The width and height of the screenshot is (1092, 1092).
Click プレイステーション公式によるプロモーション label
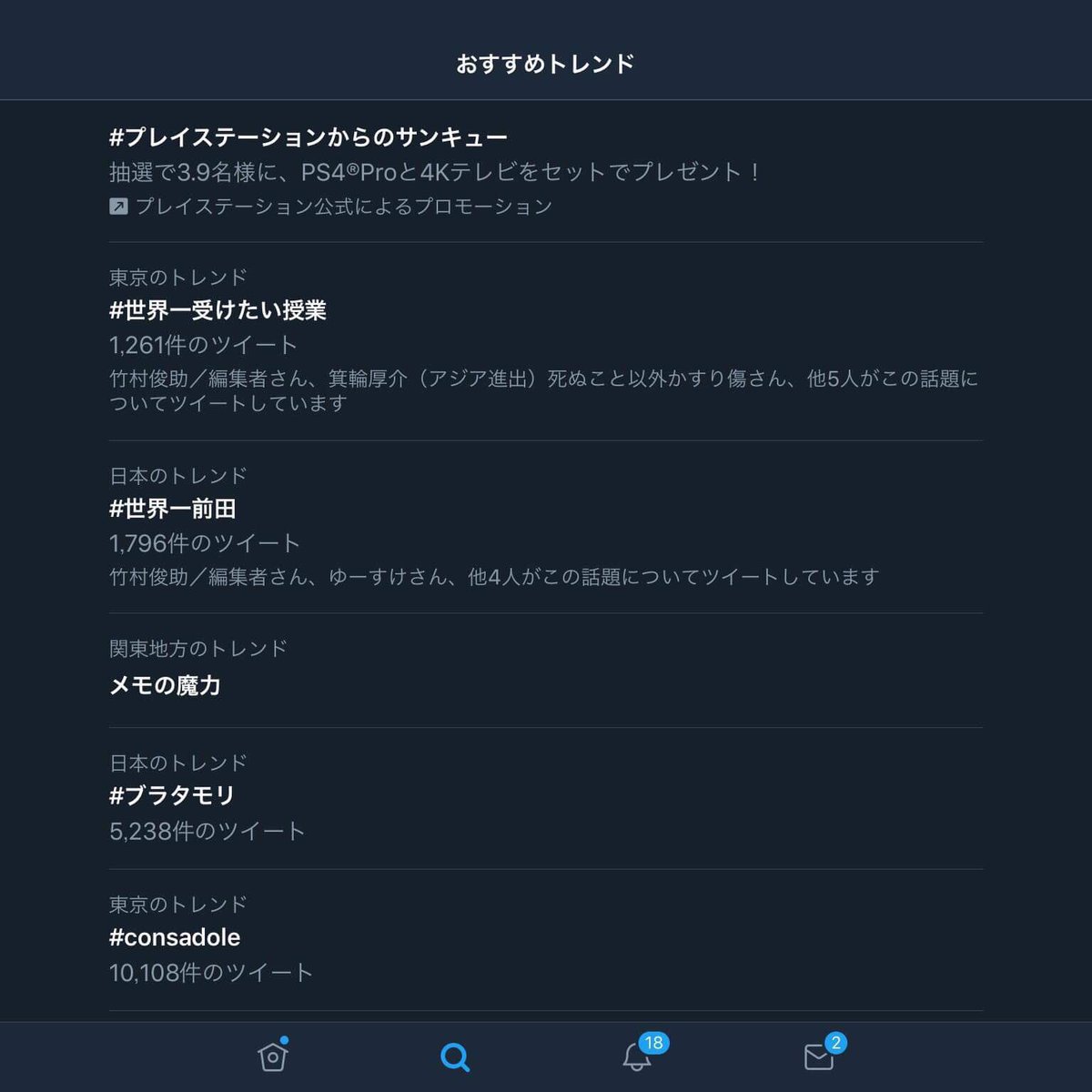pos(344,207)
